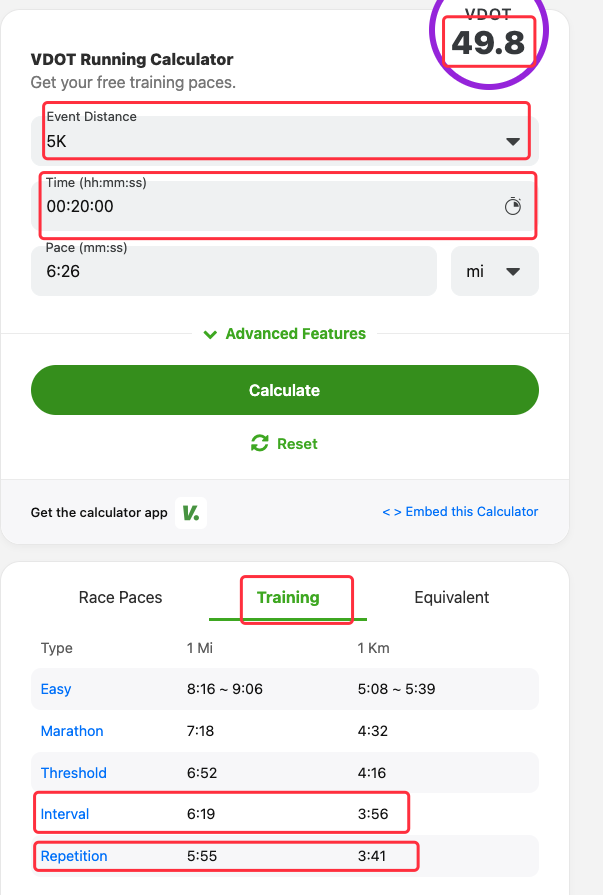Select the Training tab
The image size is (603, 895).
pos(288,598)
